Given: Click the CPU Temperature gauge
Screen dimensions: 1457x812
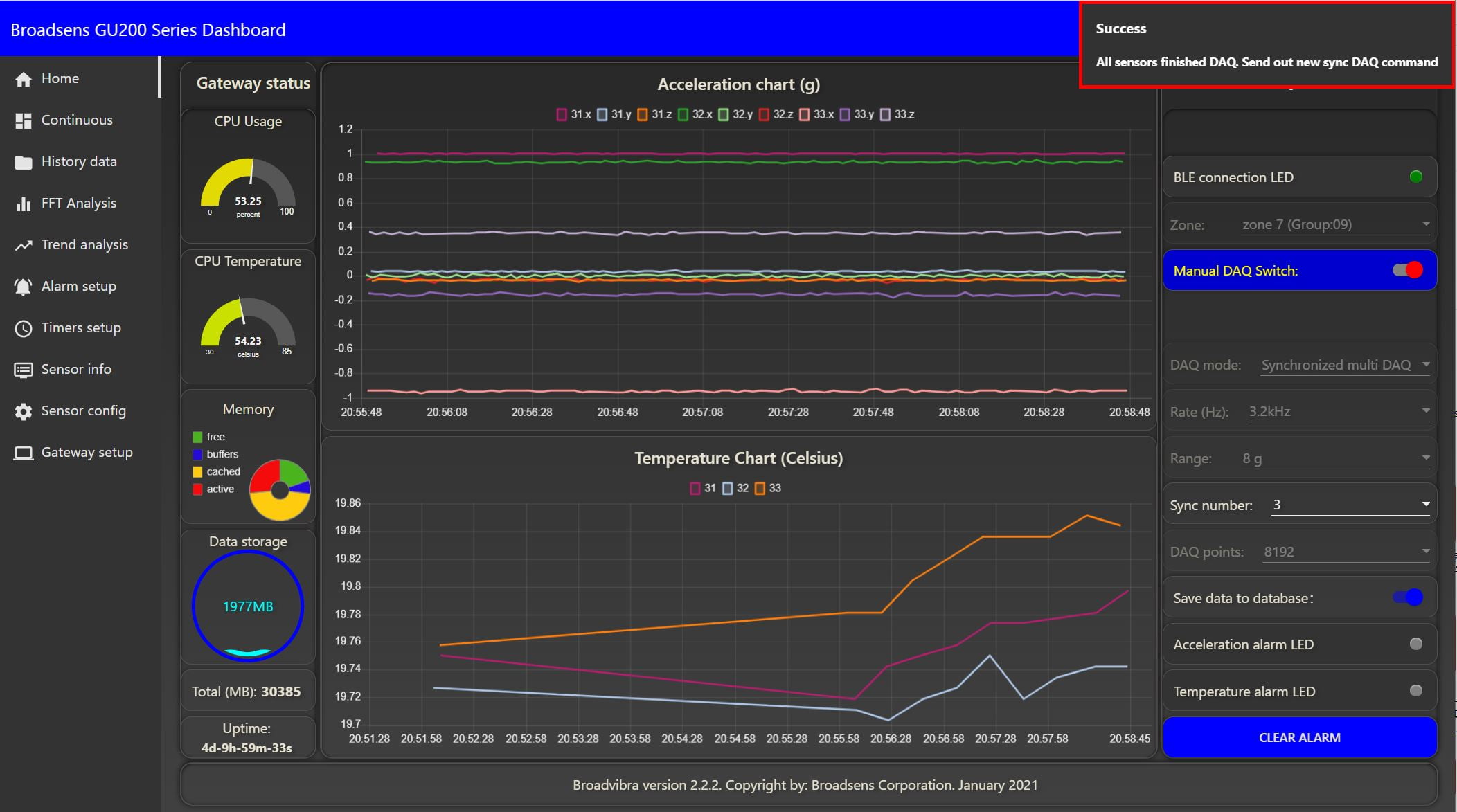Looking at the screenshot, I should 248,327.
